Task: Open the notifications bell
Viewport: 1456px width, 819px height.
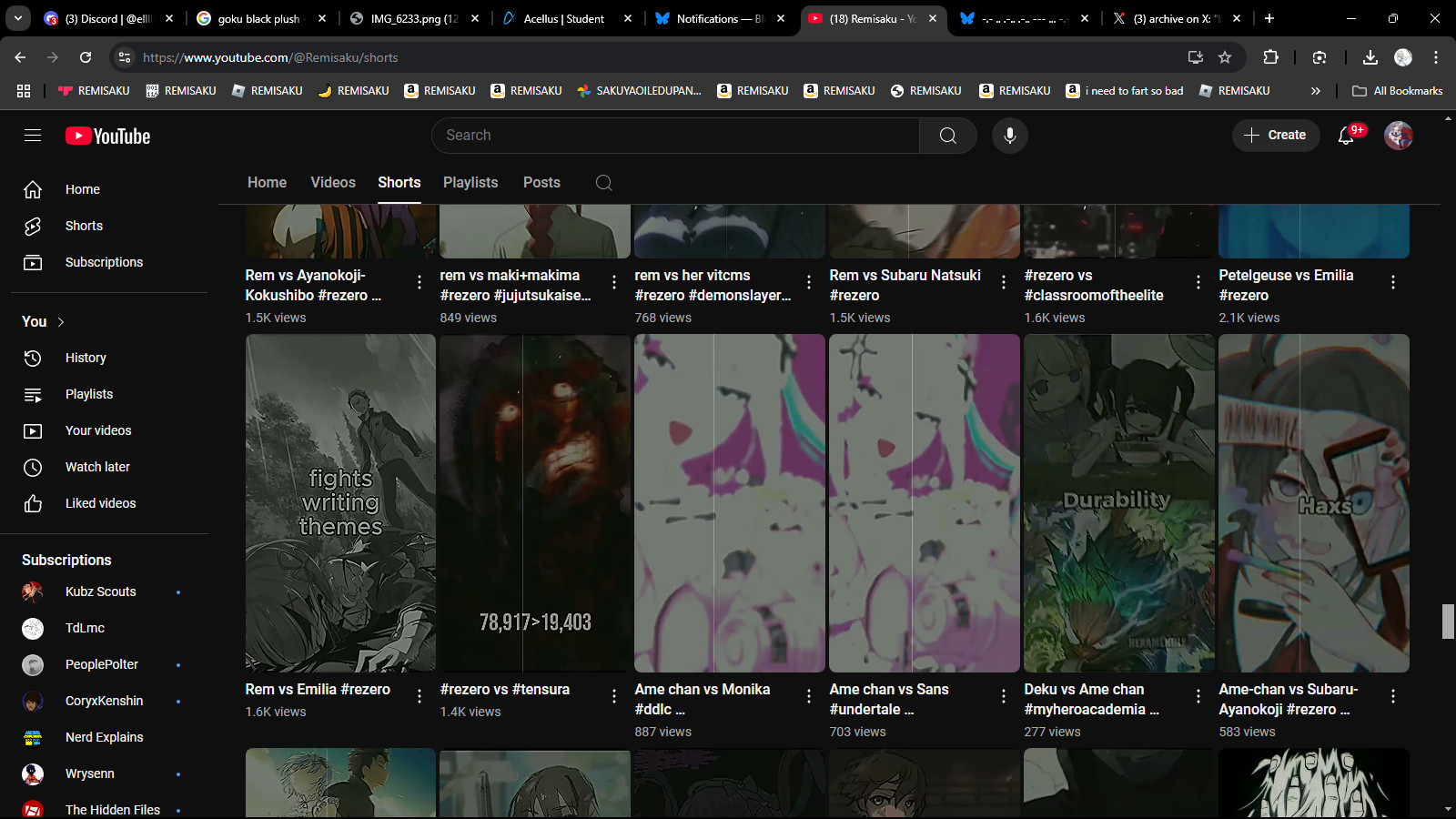Action: pos(1347,136)
